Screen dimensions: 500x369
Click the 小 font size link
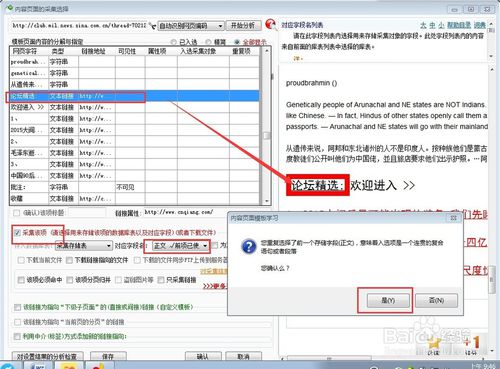pos(441,25)
